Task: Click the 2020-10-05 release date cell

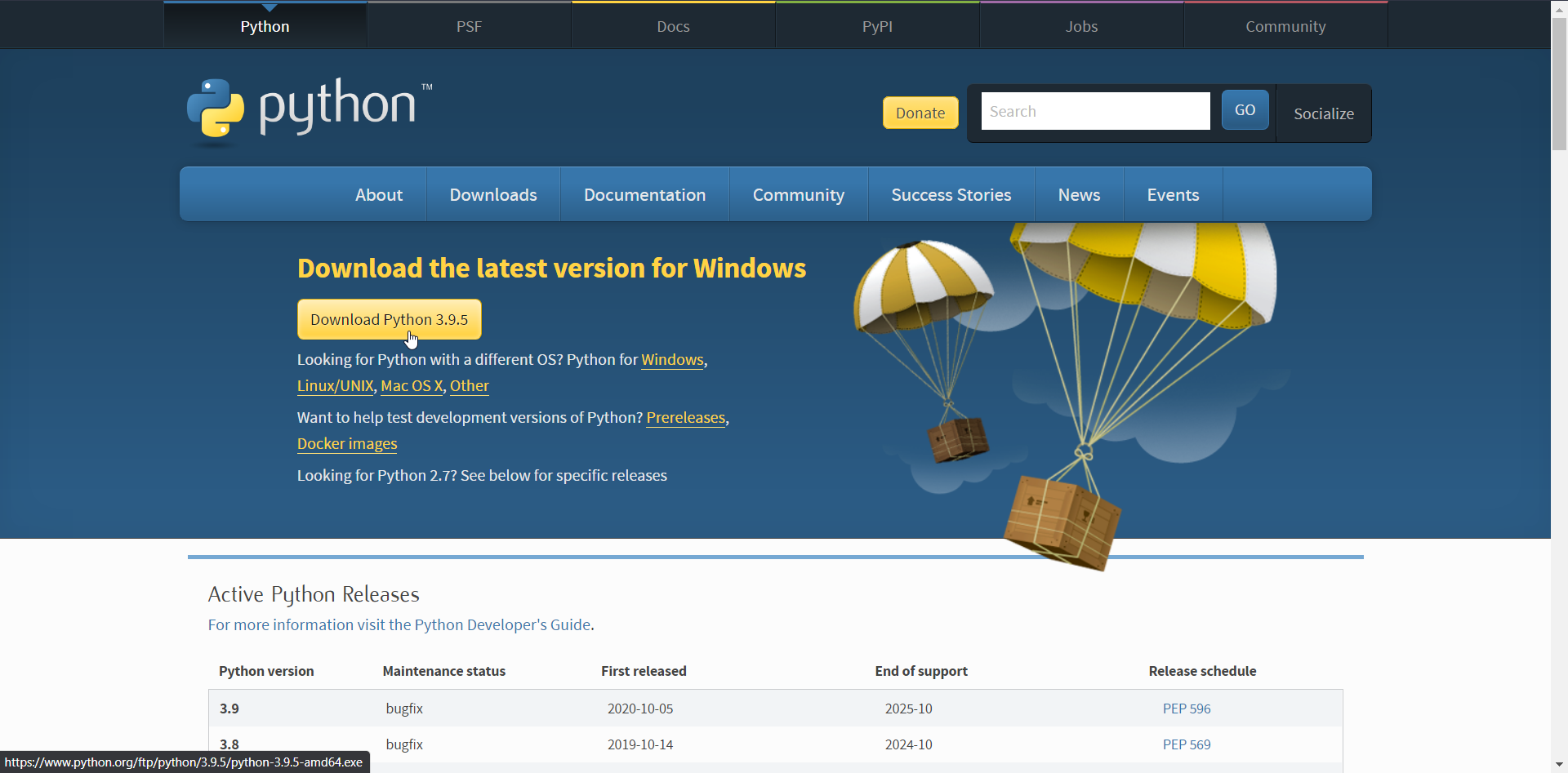Action: (x=640, y=709)
